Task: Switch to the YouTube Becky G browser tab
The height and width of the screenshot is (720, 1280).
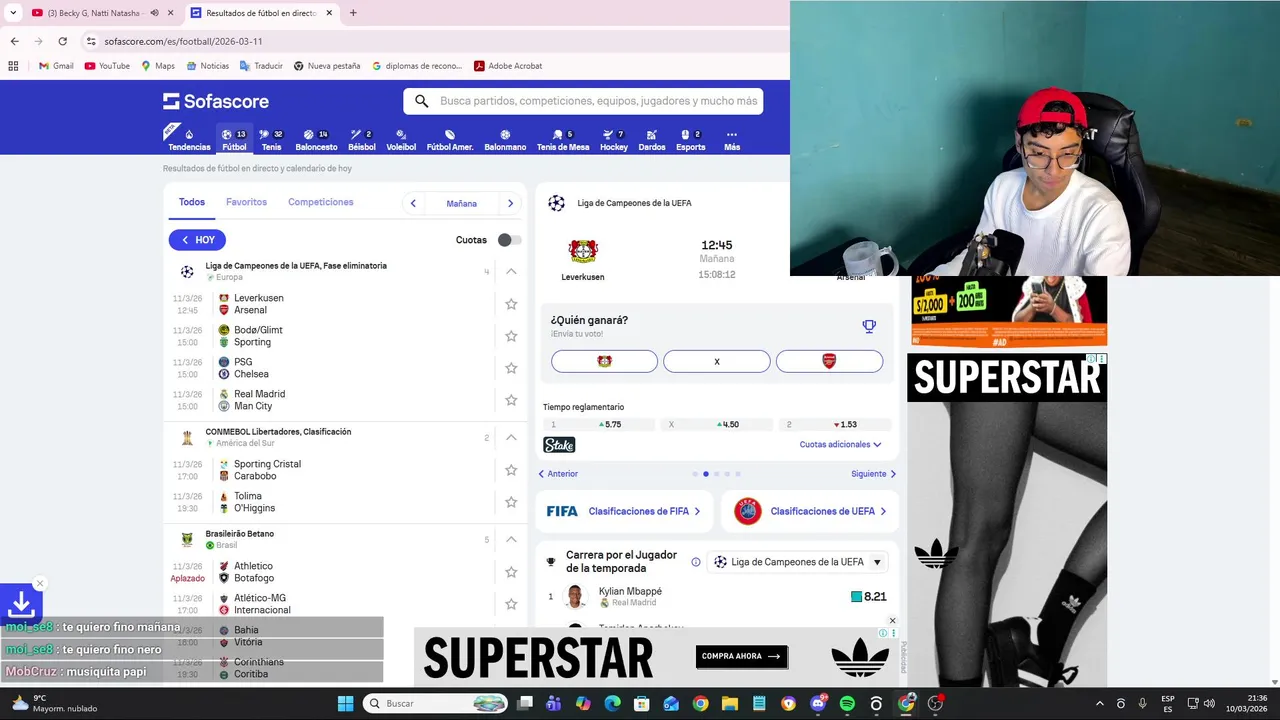Action: pos(95,13)
